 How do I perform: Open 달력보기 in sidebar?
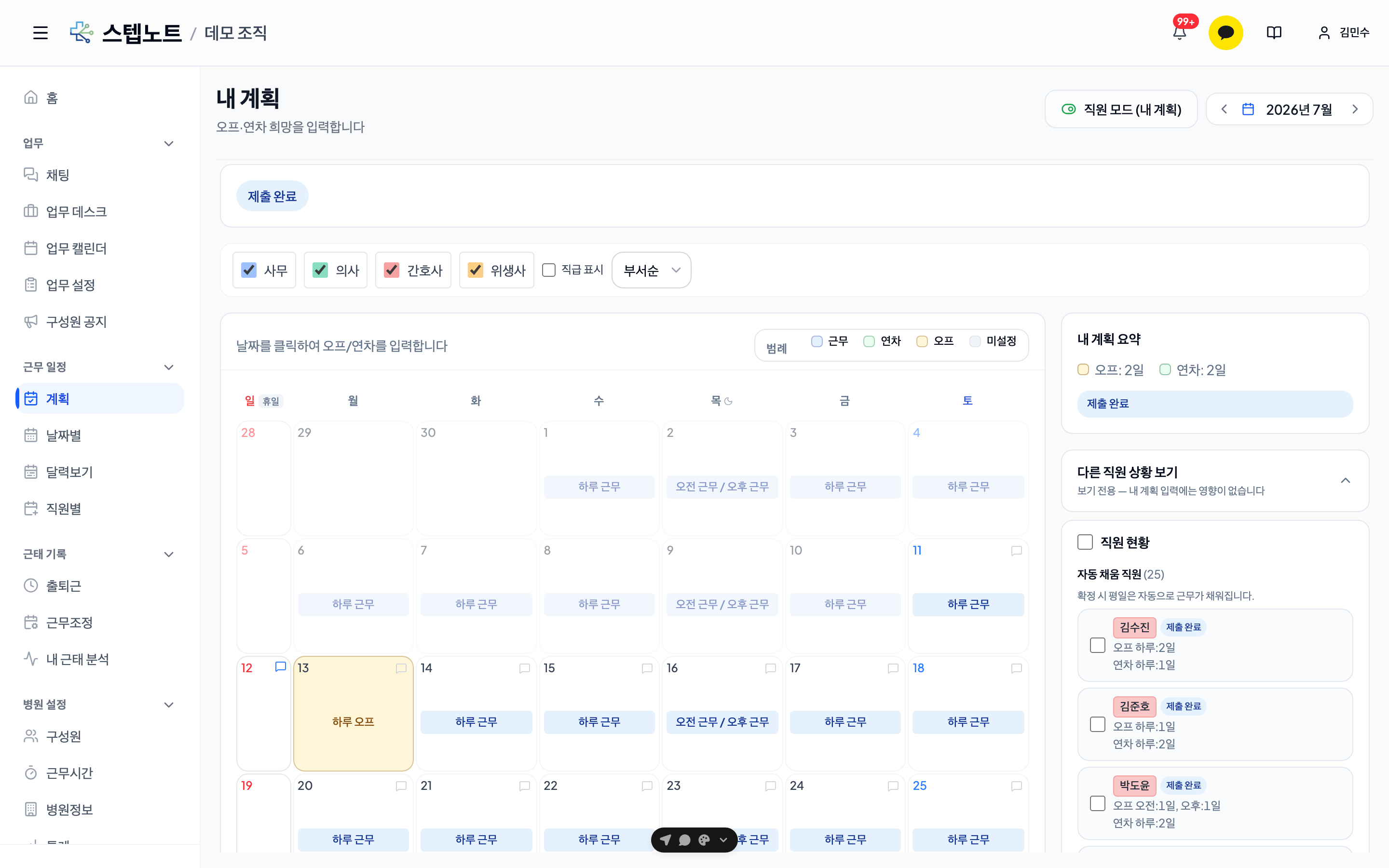tap(100, 472)
